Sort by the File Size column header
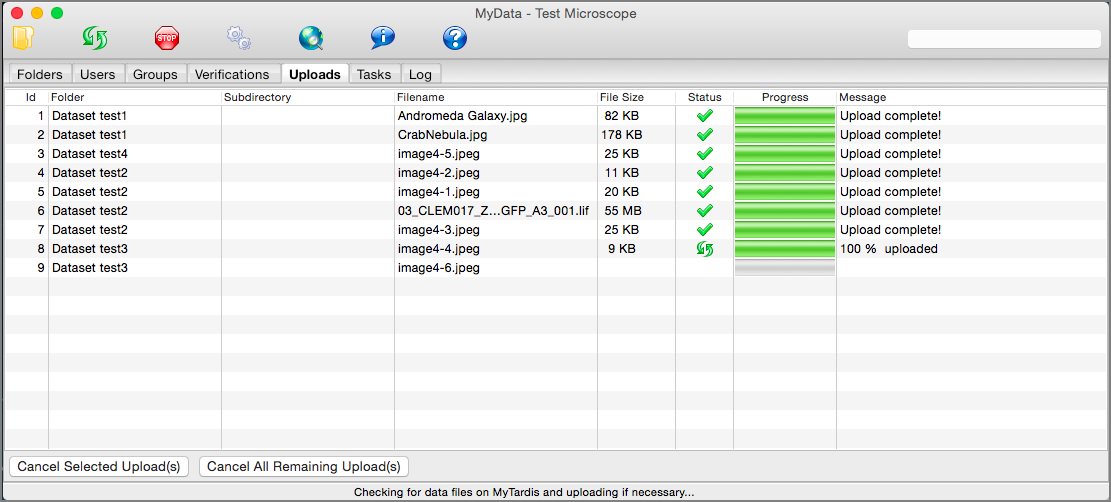1111x502 pixels. click(x=622, y=97)
